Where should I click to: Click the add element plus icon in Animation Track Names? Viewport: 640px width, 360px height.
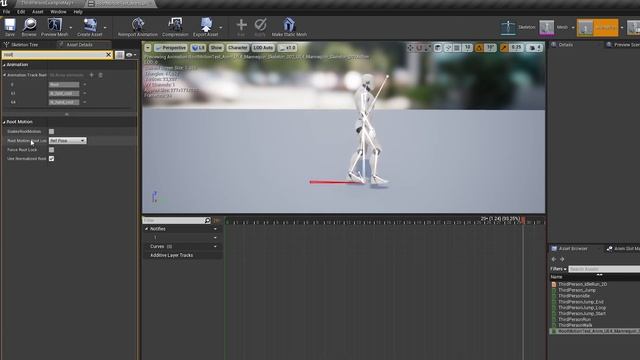tap(91, 75)
